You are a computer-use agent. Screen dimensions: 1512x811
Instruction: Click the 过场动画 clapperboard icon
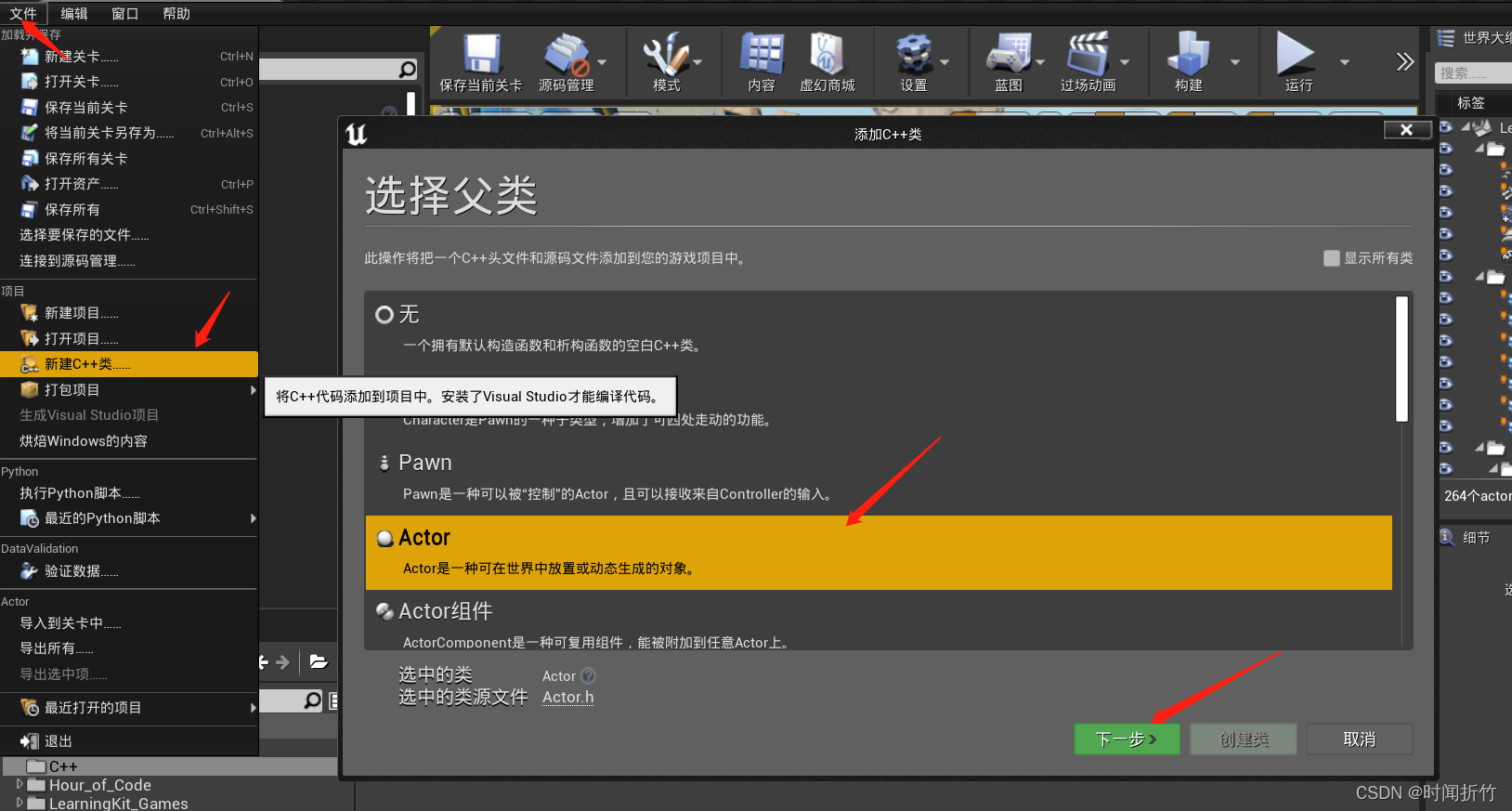[x=1088, y=54]
